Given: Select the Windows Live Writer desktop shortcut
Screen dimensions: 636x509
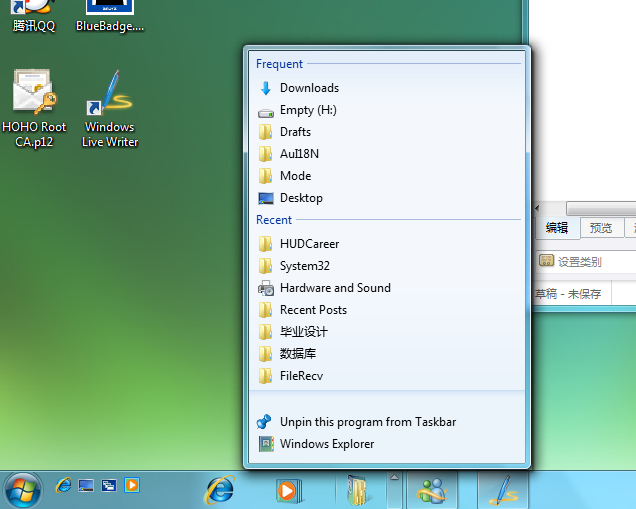Looking at the screenshot, I should click(x=110, y=109).
